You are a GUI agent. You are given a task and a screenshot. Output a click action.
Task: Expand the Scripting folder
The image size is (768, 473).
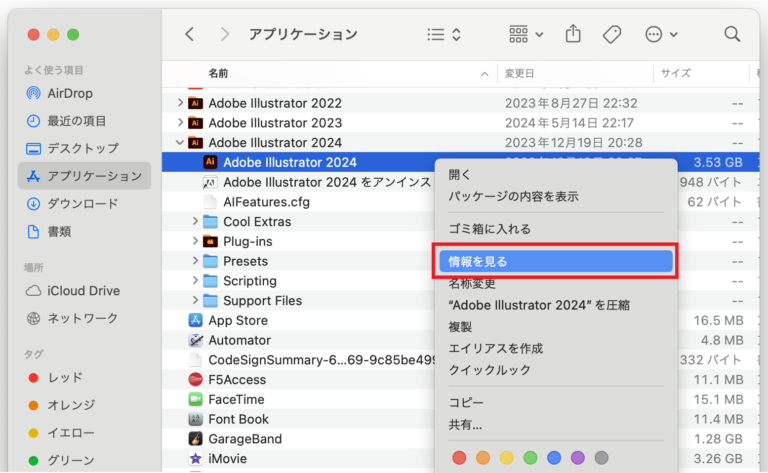pyautogui.click(x=194, y=281)
